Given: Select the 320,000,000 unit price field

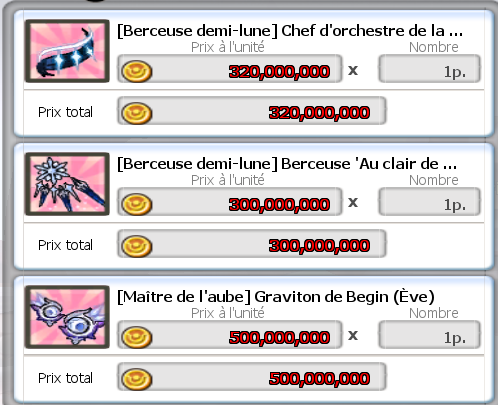Looking at the screenshot, I should point(230,69).
